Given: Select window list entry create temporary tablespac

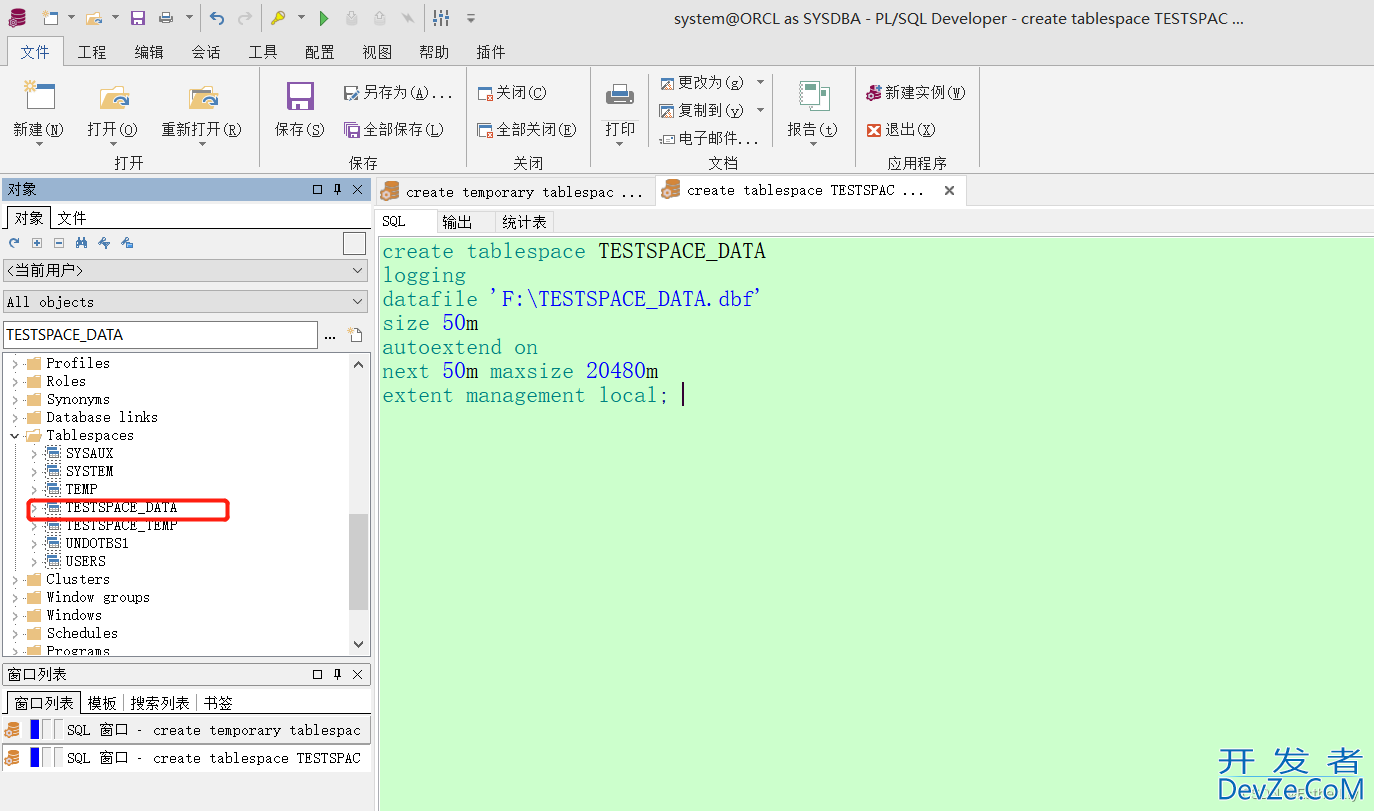Looking at the screenshot, I should (186, 730).
